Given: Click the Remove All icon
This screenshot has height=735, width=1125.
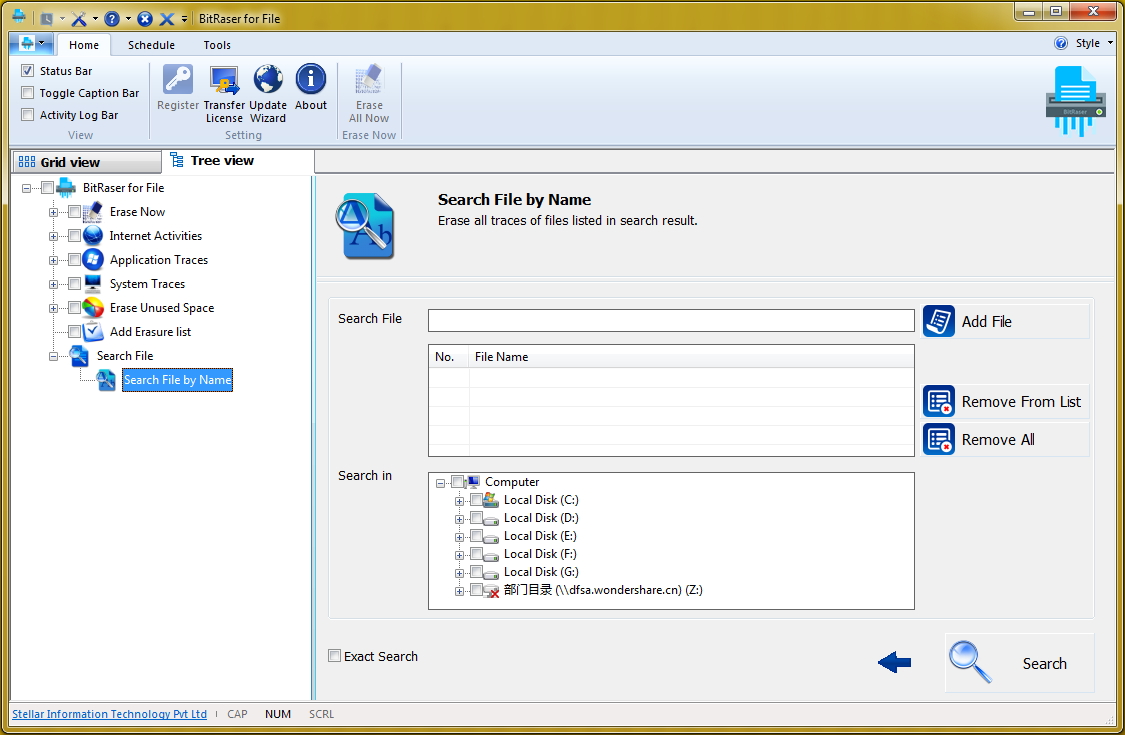Looking at the screenshot, I should pos(939,440).
